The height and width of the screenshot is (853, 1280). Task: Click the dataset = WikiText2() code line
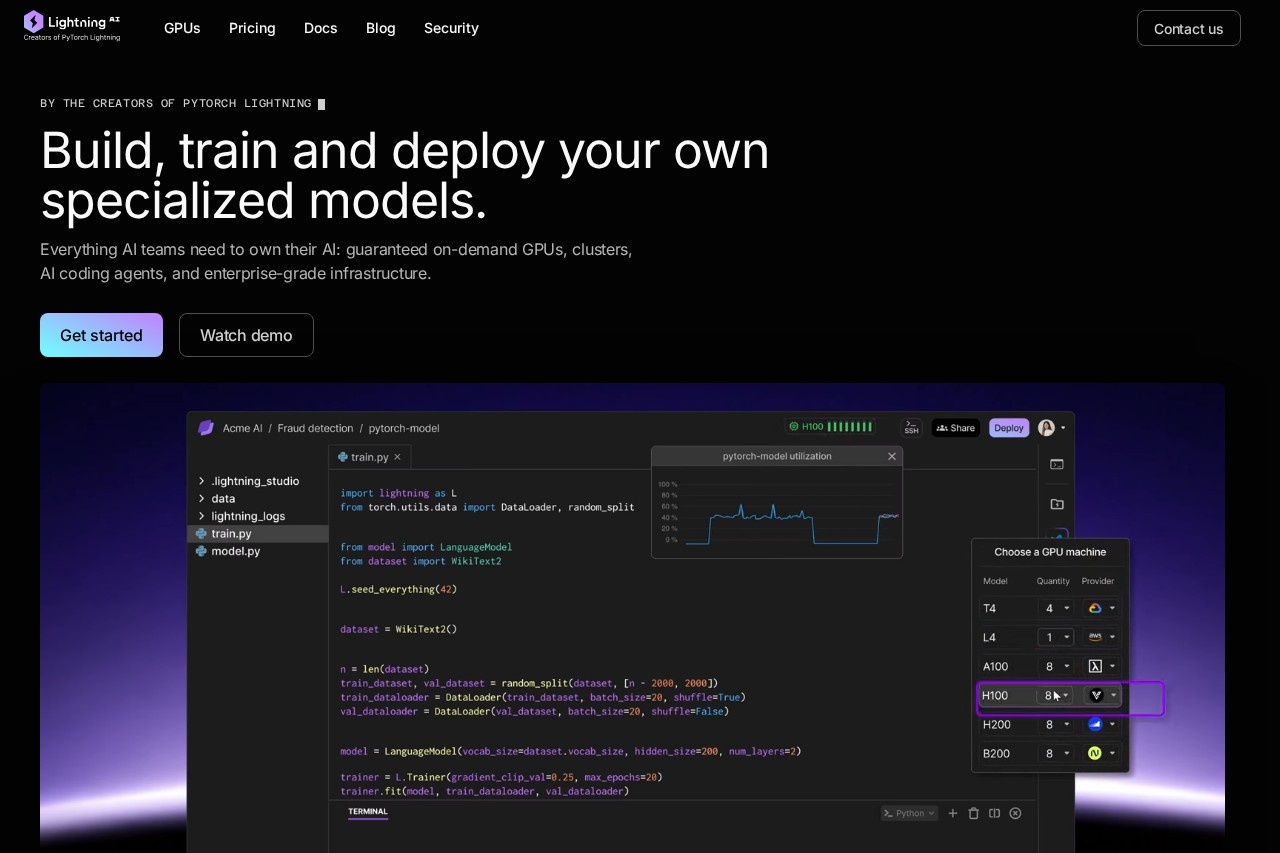tap(398, 629)
